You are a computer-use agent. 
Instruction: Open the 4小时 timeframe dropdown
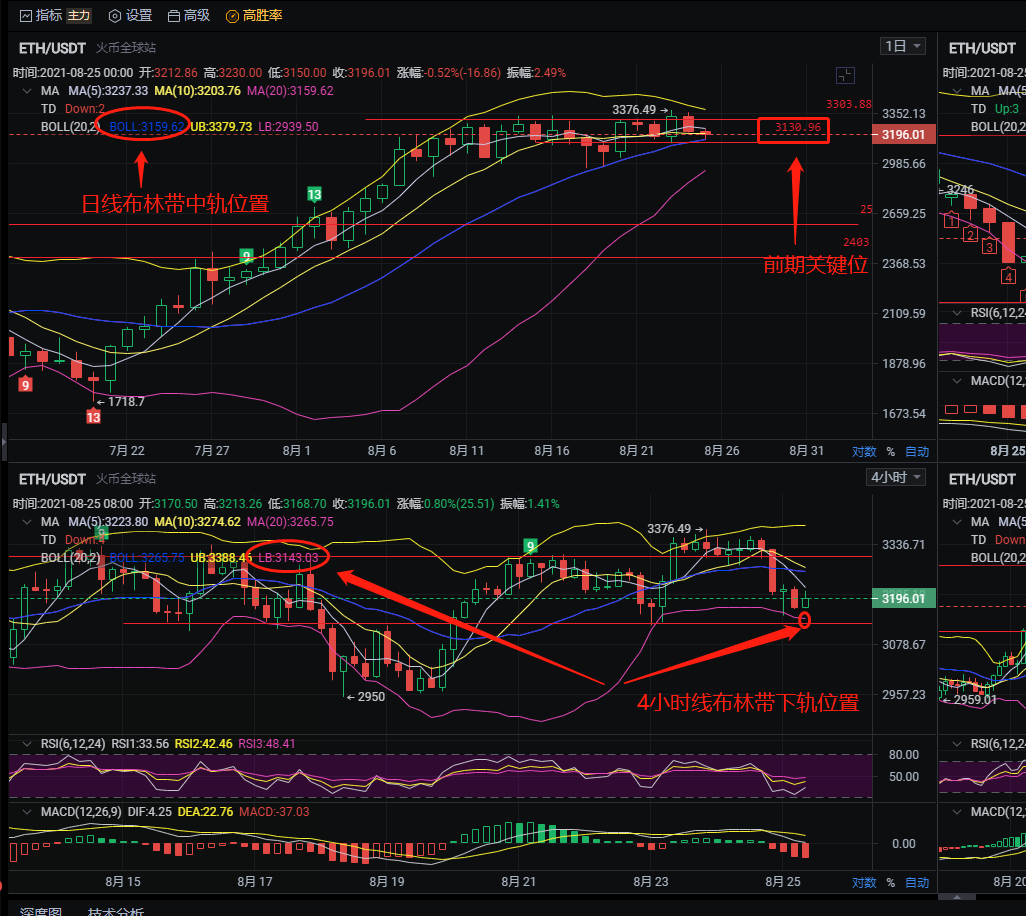(896, 477)
